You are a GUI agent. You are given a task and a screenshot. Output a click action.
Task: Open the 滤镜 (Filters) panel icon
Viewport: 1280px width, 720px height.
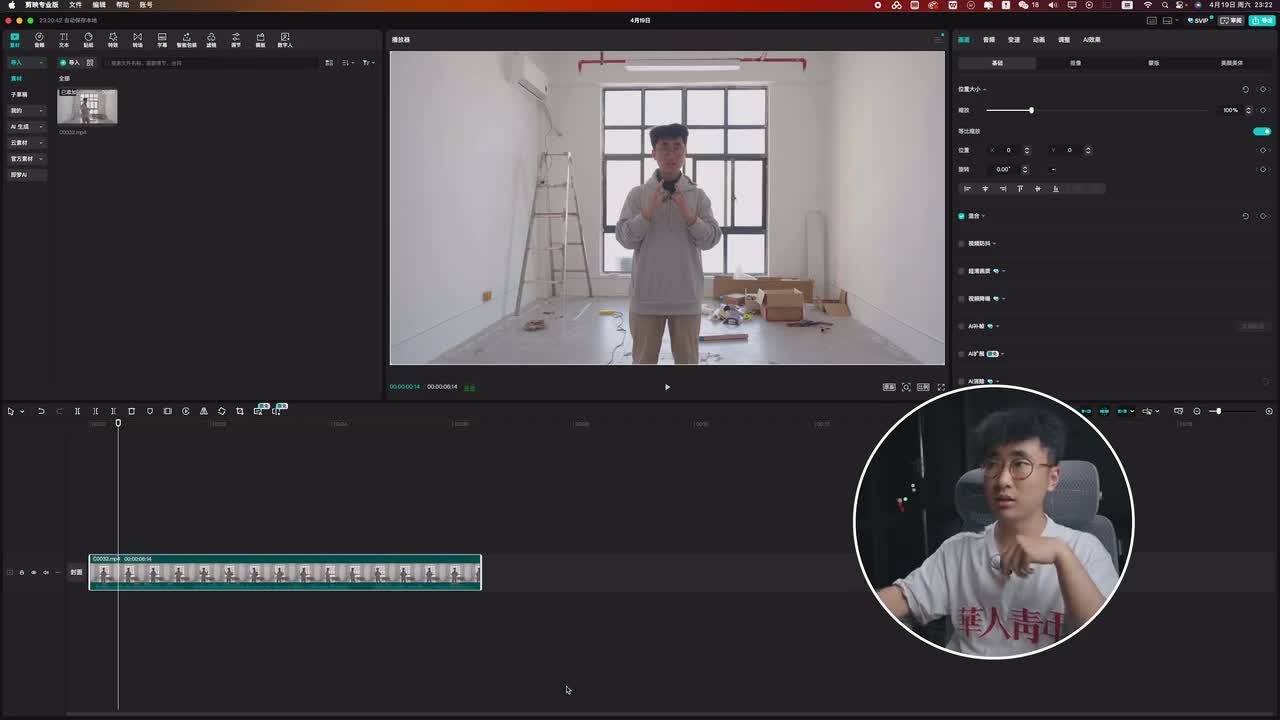click(x=211, y=40)
